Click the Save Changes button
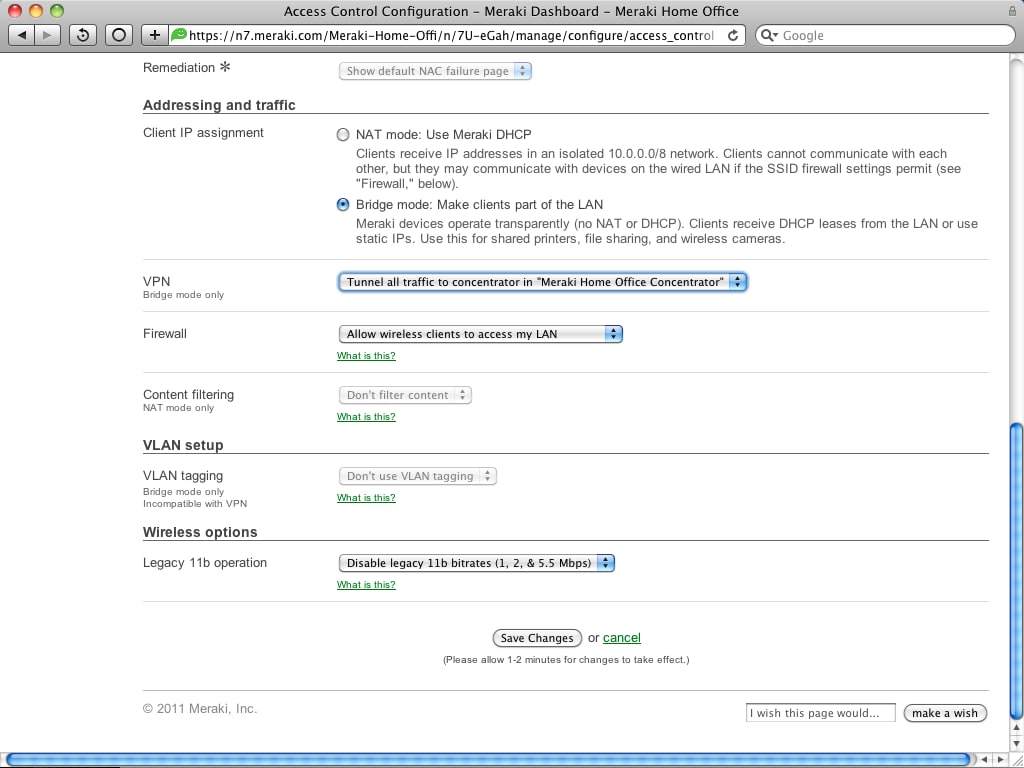 pos(537,638)
